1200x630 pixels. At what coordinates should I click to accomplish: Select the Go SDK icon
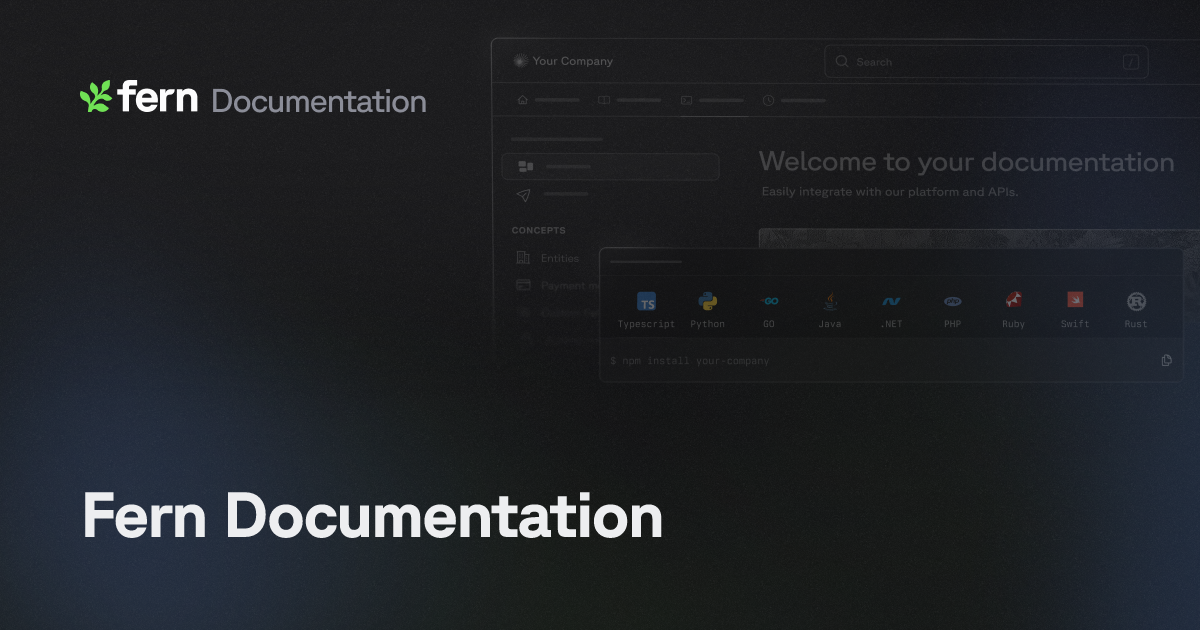coord(769,301)
